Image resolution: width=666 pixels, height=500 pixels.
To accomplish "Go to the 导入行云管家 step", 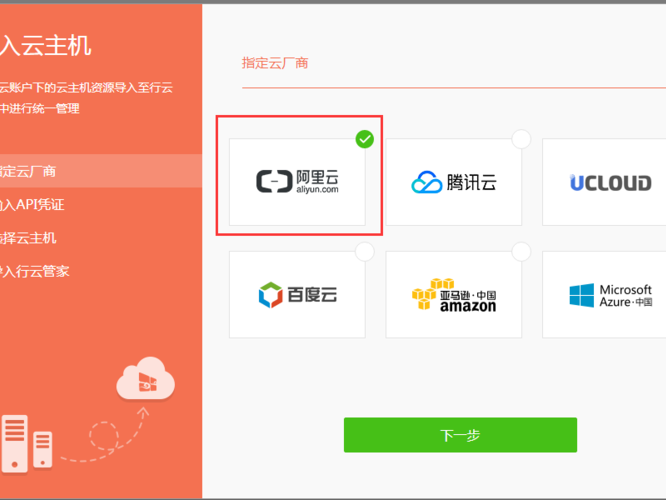I will point(34,271).
